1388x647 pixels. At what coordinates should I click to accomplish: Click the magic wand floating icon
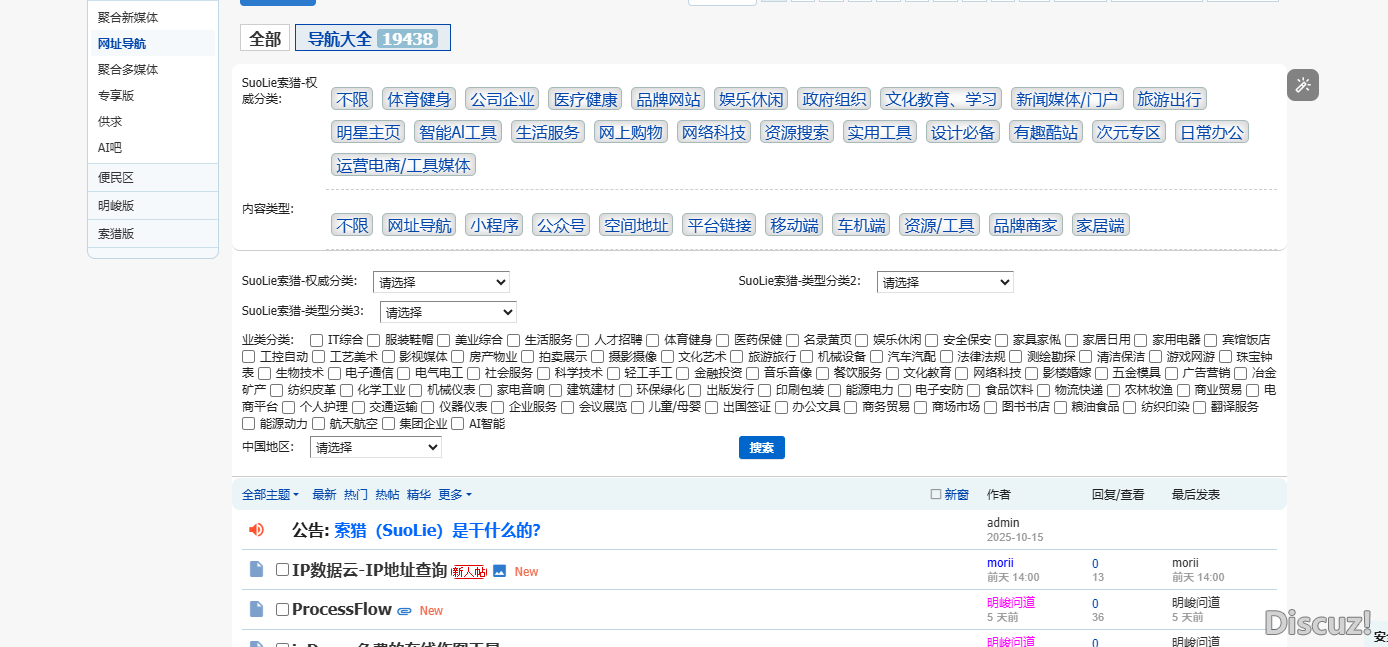click(x=1302, y=85)
